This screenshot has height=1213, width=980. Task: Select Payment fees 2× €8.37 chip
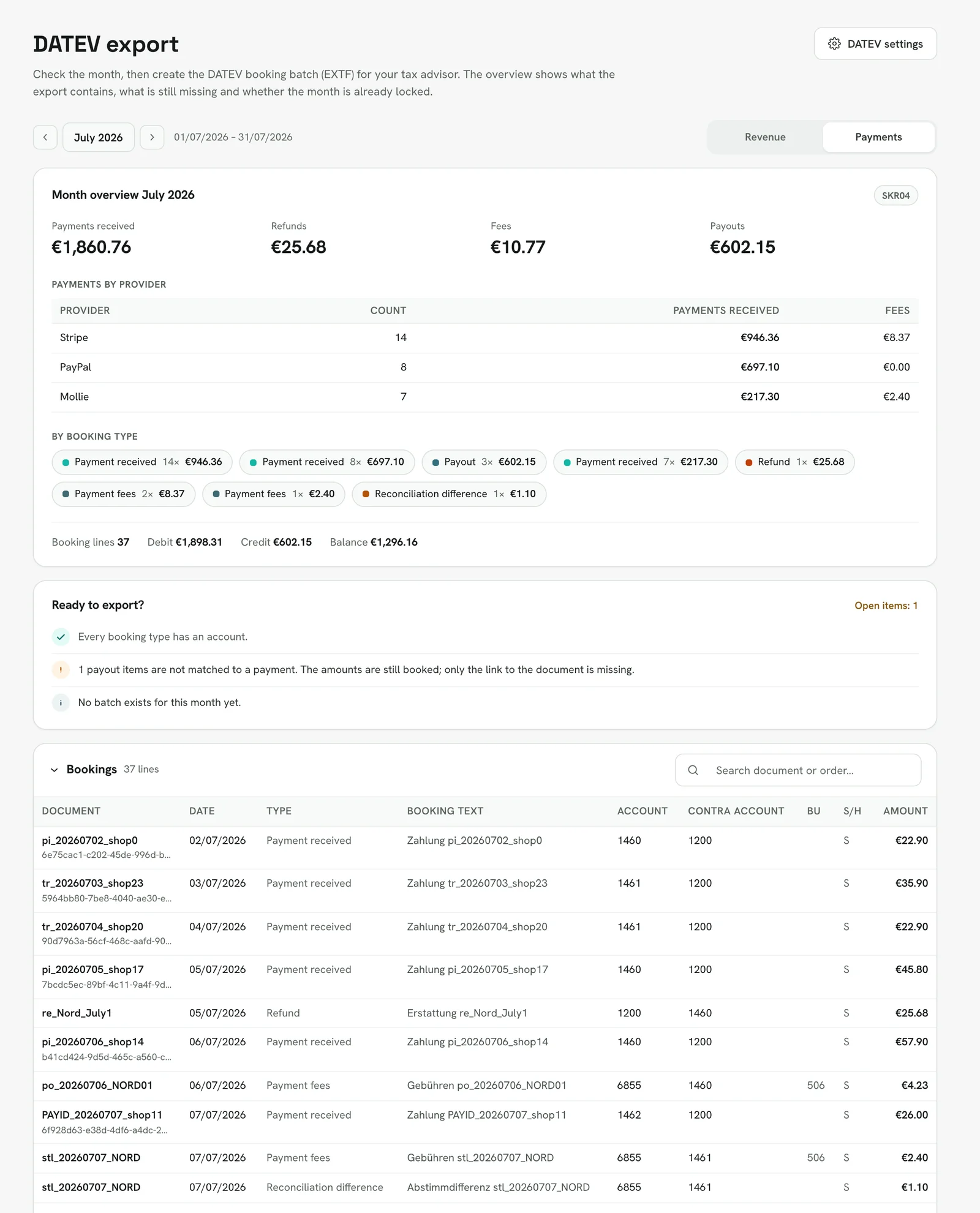tap(124, 494)
